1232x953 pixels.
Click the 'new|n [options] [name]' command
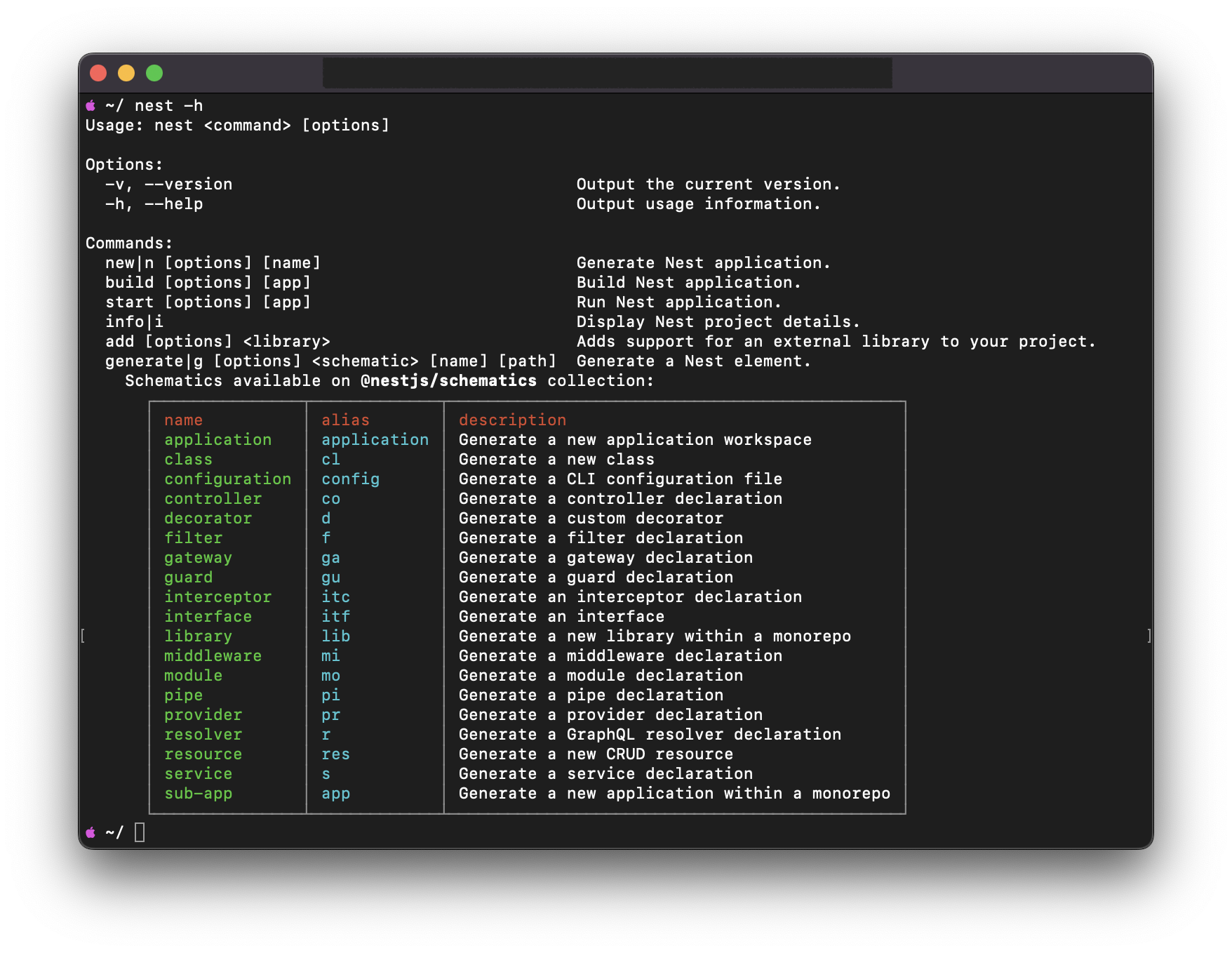pyautogui.click(x=213, y=263)
